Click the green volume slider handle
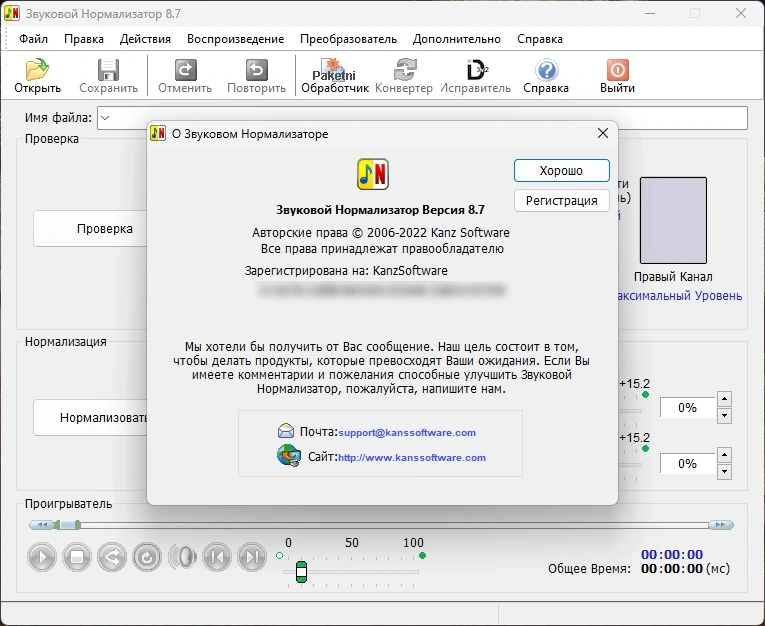765x626 pixels. click(302, 572)
